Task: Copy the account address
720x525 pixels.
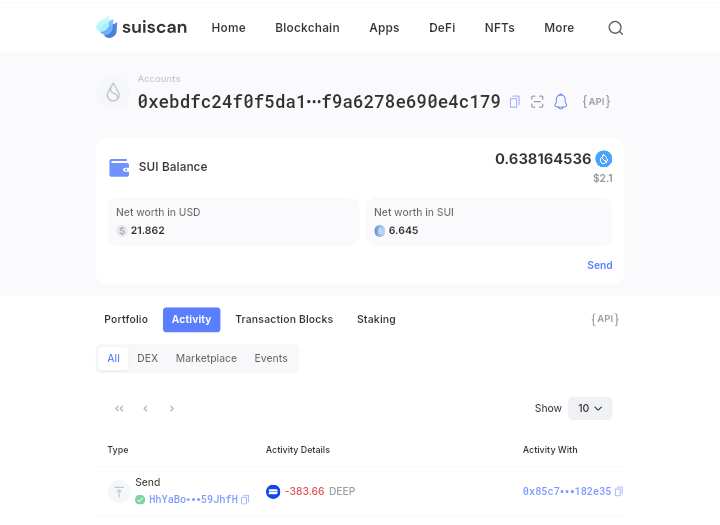Action: pos(515,102)
